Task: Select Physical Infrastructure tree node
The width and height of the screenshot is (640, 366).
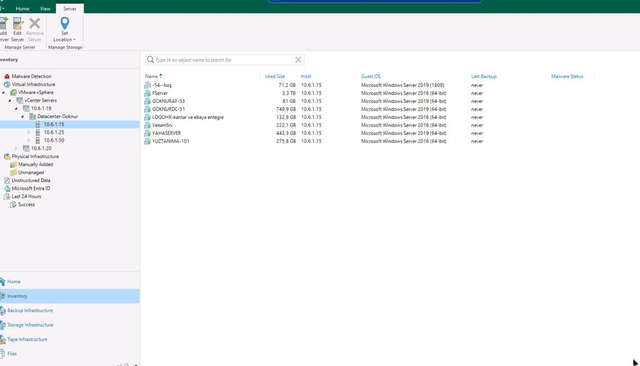Action: click(35, 156)
